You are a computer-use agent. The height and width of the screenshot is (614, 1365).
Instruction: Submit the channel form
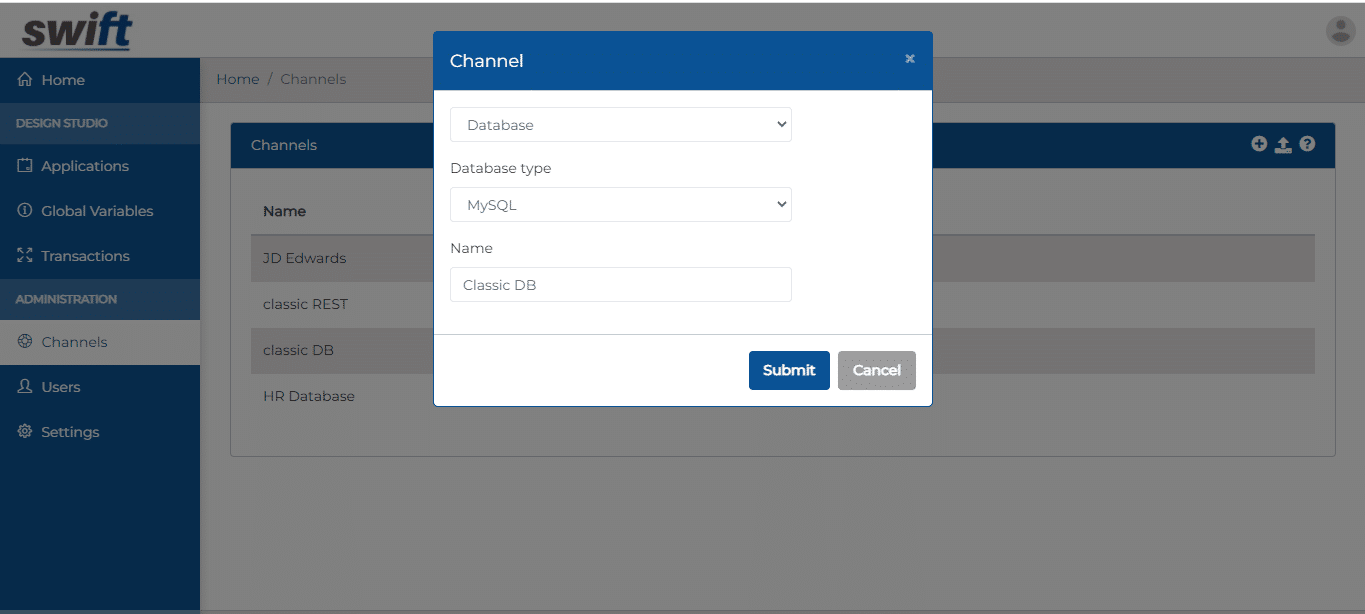(x=789, y=370)
